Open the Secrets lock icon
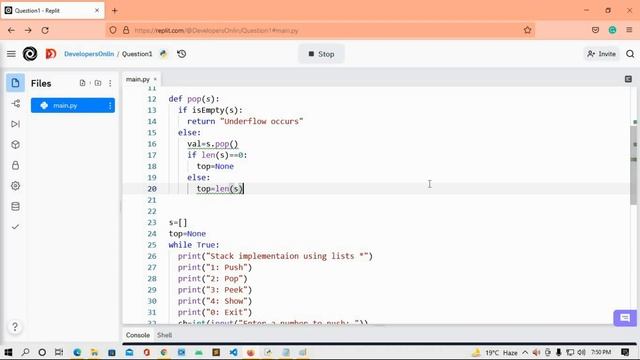This screenshot has height=360, width=640. (x=16, y=165)
